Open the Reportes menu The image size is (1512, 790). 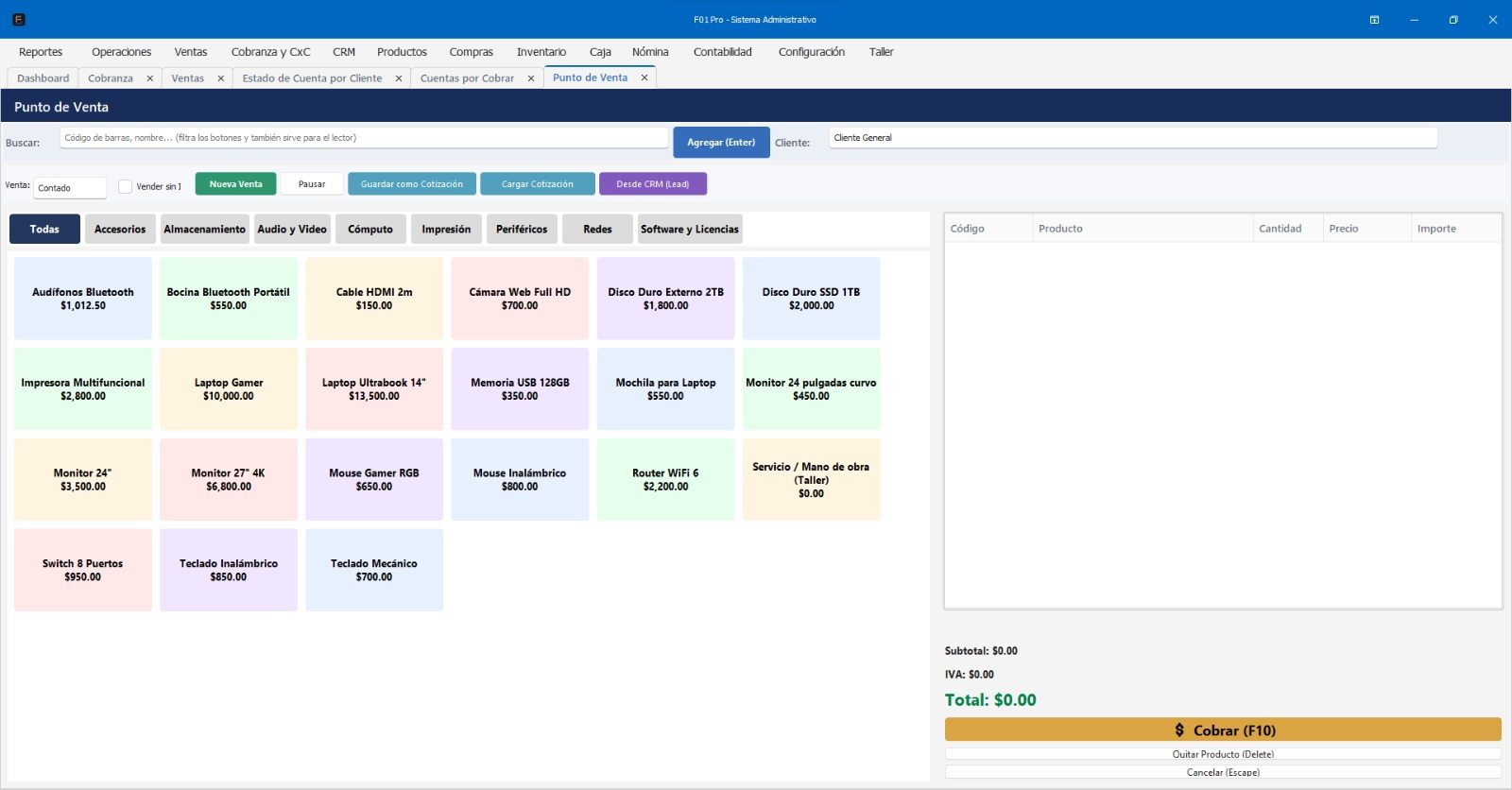pos(41,52)
